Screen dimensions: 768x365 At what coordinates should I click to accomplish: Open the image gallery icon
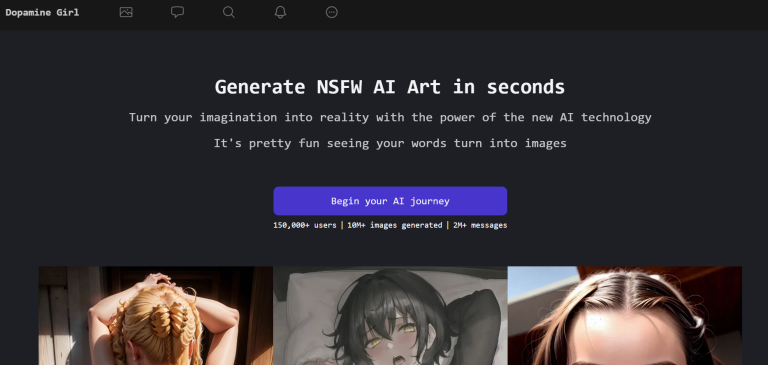point(126,12)
